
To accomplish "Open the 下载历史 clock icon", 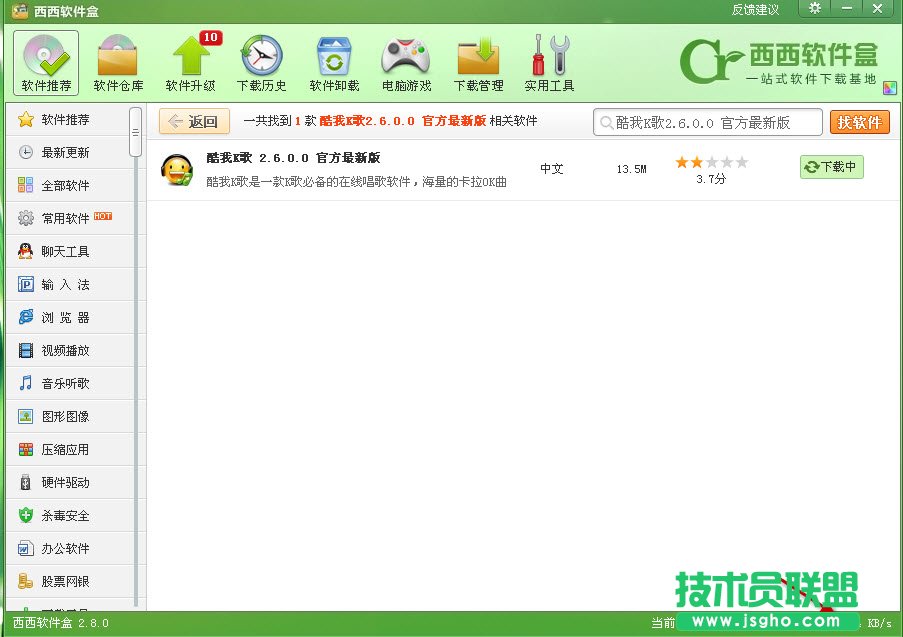I will pyautogui.click(x=261, y=60).
